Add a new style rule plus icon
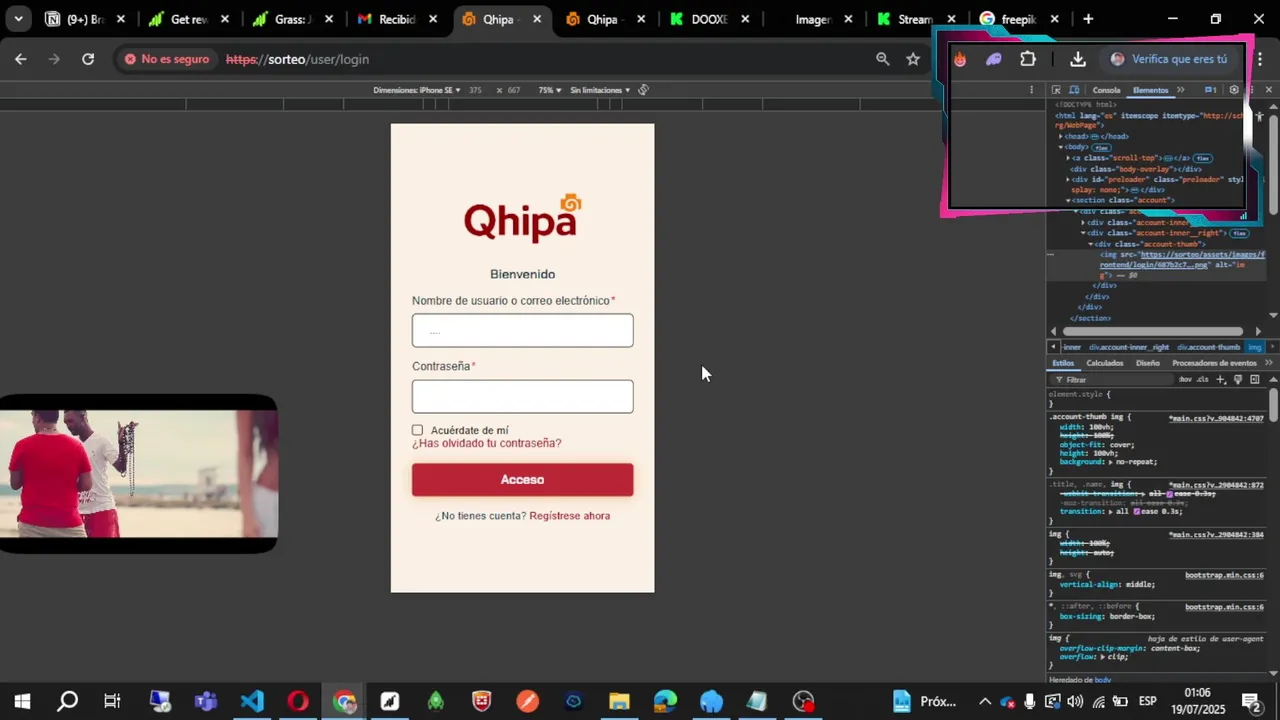Image resolution: width=1280 pixels, height=720 pixels. coord(1220,380)
